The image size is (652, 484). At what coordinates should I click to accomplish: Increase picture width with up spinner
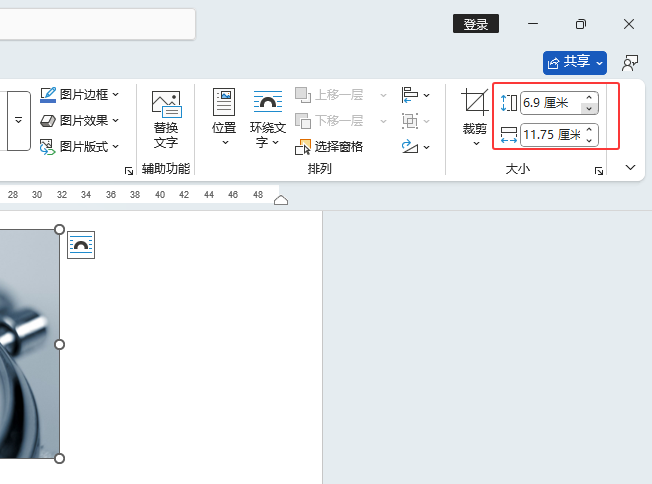589,130
